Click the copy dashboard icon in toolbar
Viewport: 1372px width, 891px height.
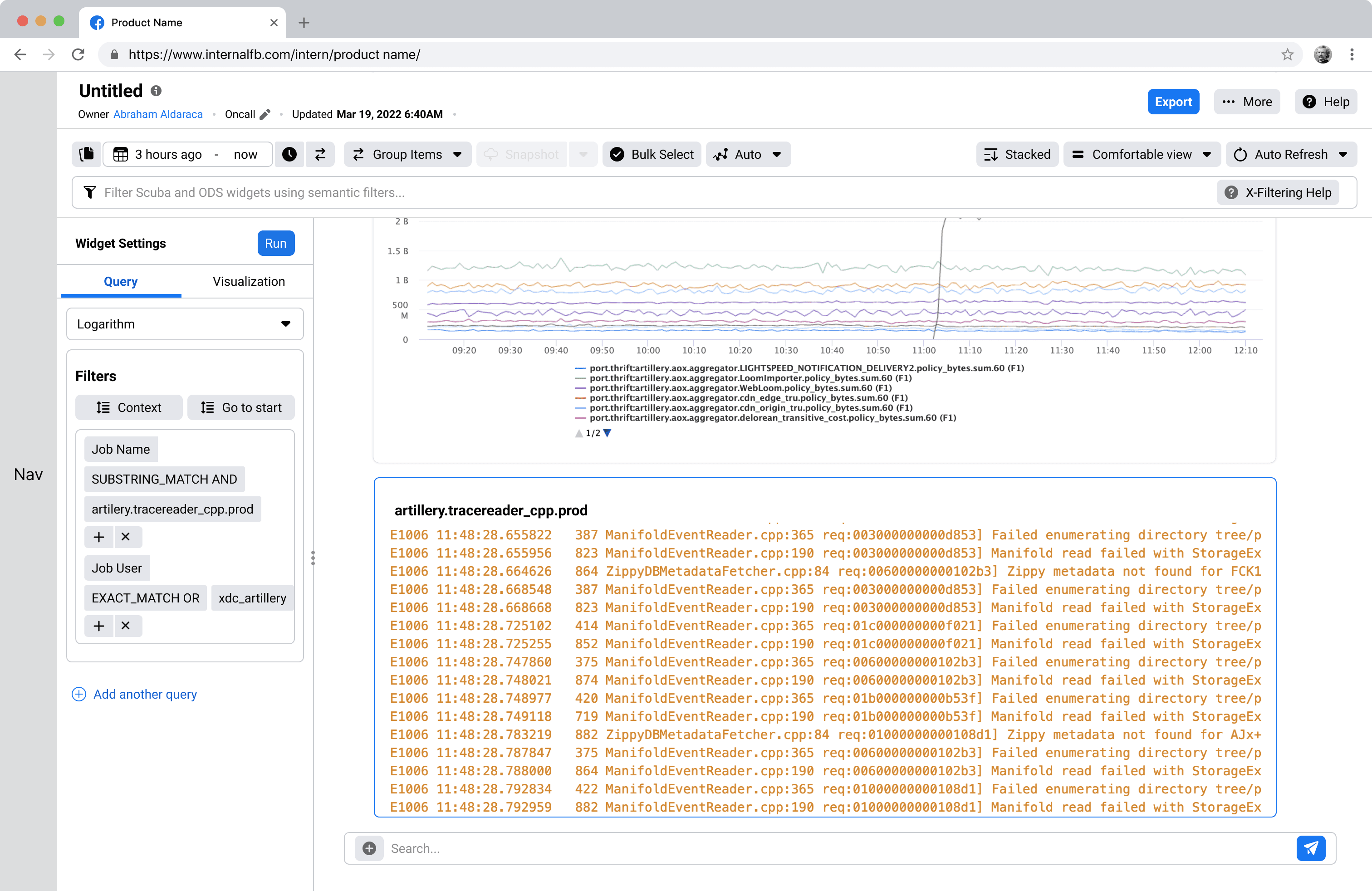click(x=87, y=154)
